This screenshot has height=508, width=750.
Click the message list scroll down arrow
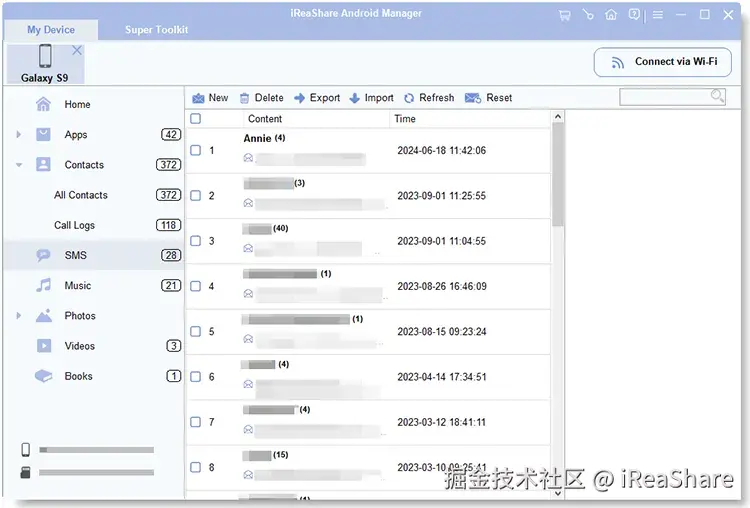pos(558,493)
